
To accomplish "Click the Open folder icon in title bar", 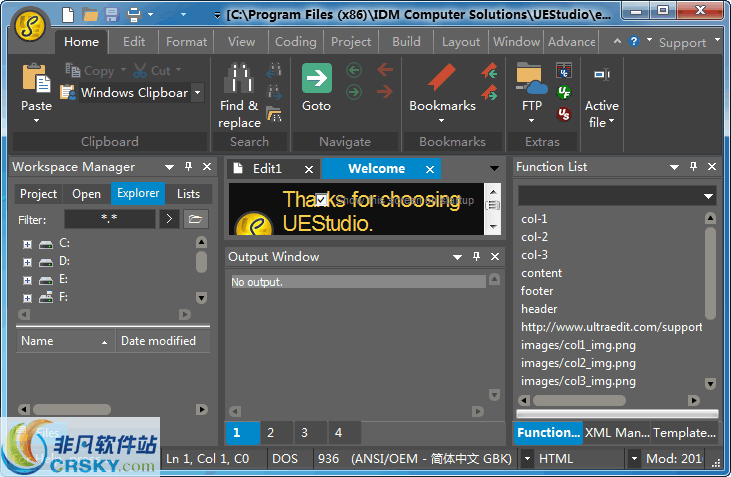I will [x=90, y=14].
